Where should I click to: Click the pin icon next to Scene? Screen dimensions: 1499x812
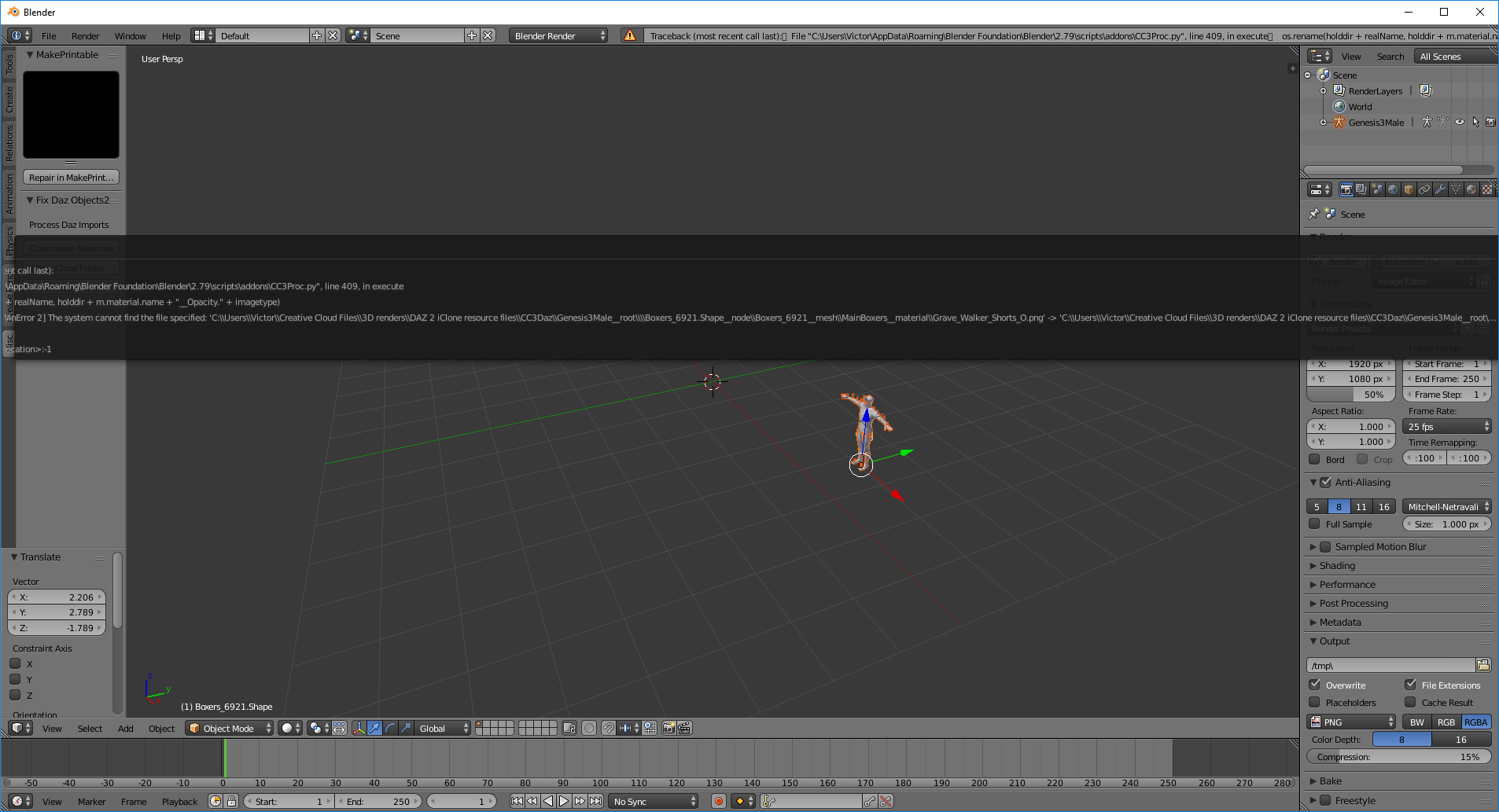click(1313, 214)
